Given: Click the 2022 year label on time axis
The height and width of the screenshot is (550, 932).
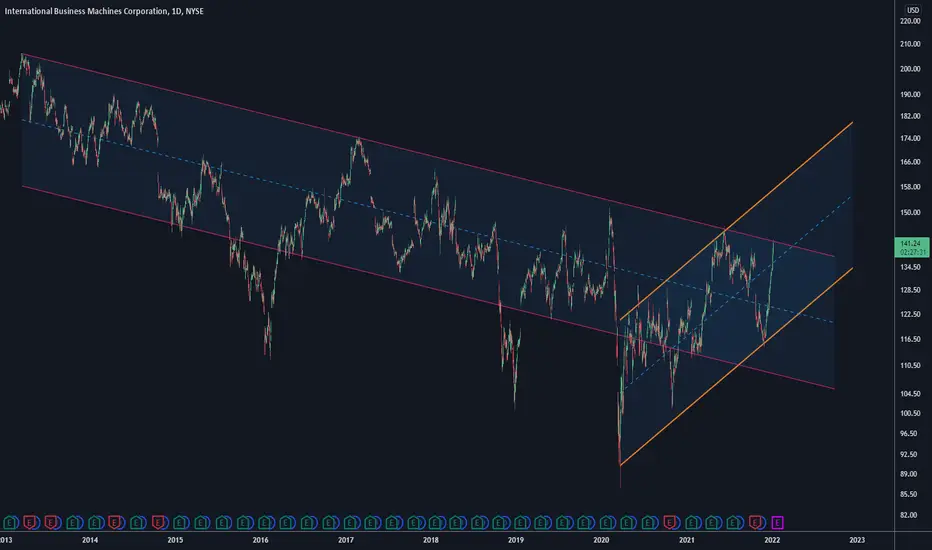Looking at the screenshot, I should [772, 540].
